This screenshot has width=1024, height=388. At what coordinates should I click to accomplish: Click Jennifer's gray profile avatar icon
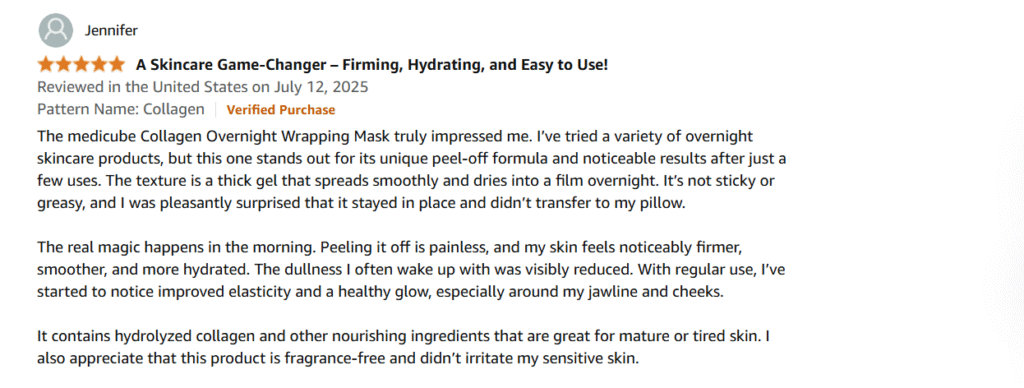[x=56, y=31]
